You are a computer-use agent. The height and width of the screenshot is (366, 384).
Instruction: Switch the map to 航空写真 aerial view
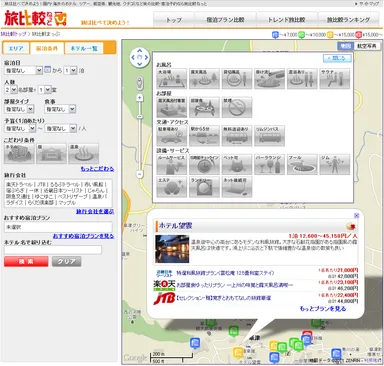pyautogui.click(x=367, y=46)
